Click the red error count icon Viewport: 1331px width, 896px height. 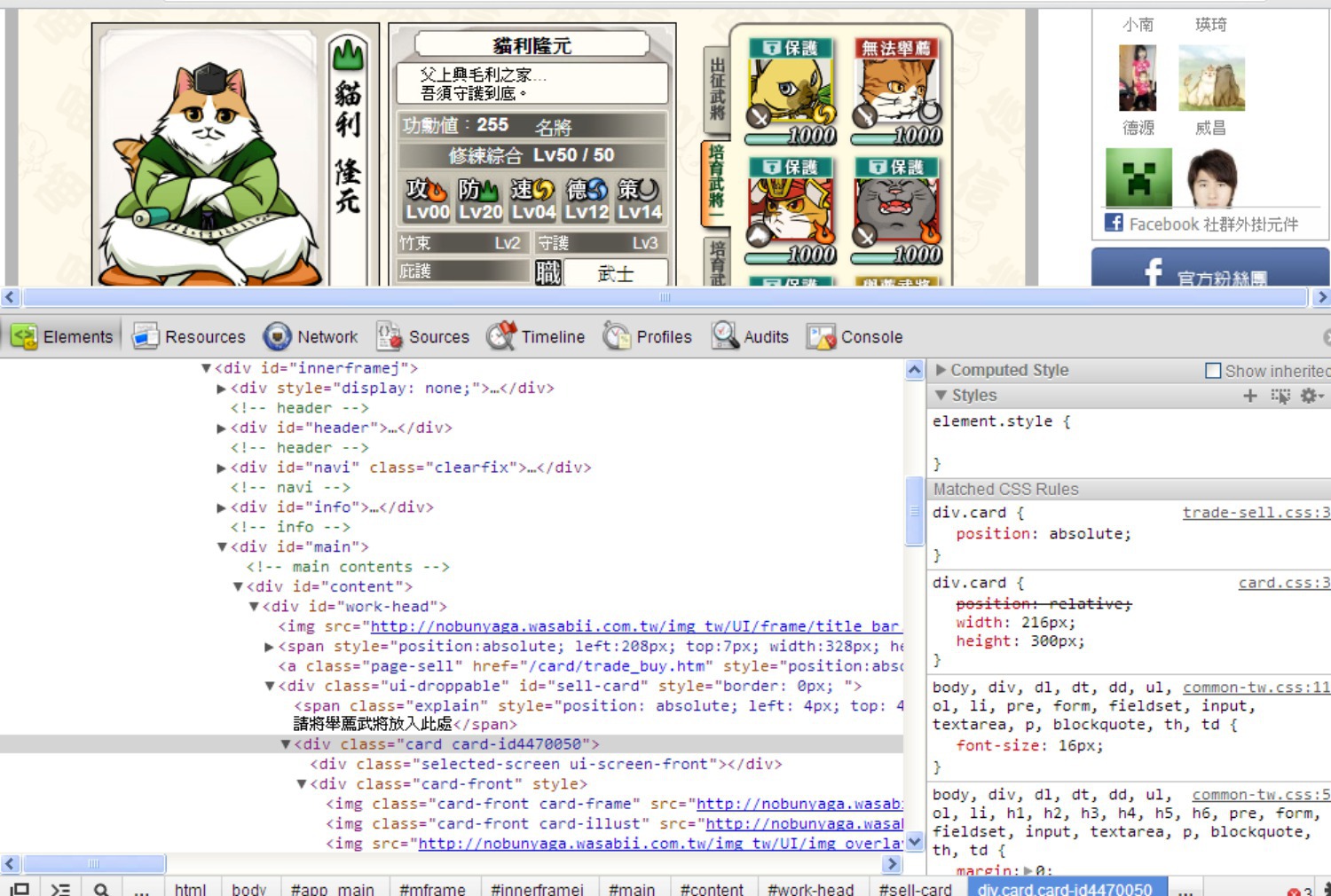tap(1294, 891)
